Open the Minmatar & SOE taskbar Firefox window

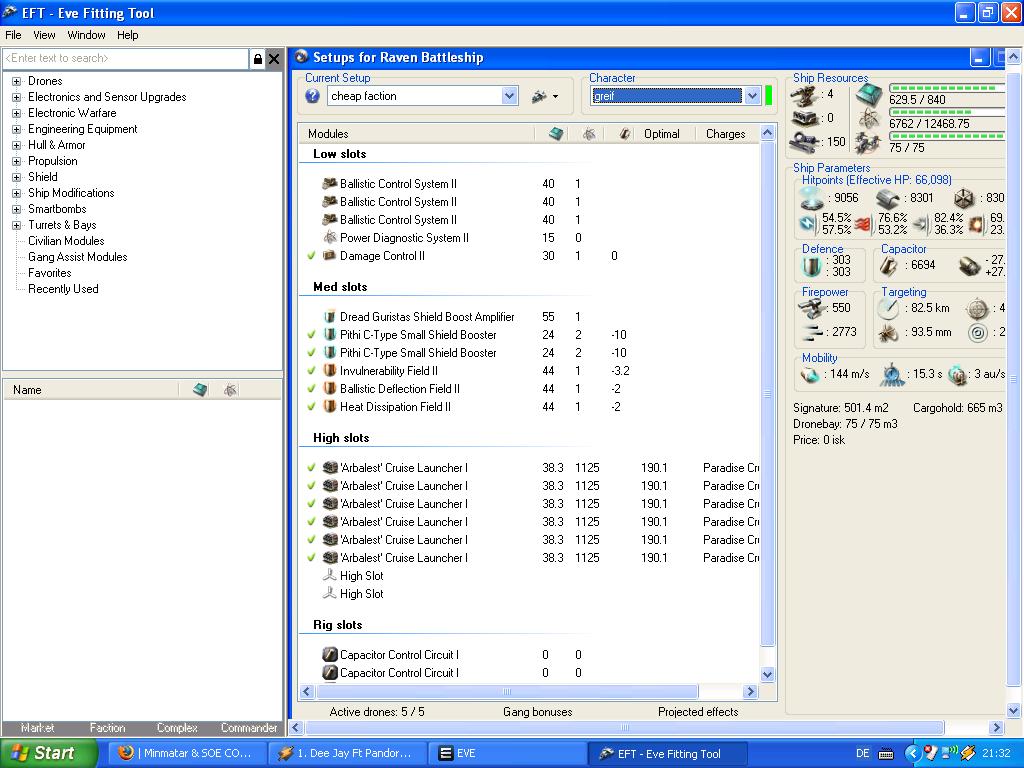point(187,754)
